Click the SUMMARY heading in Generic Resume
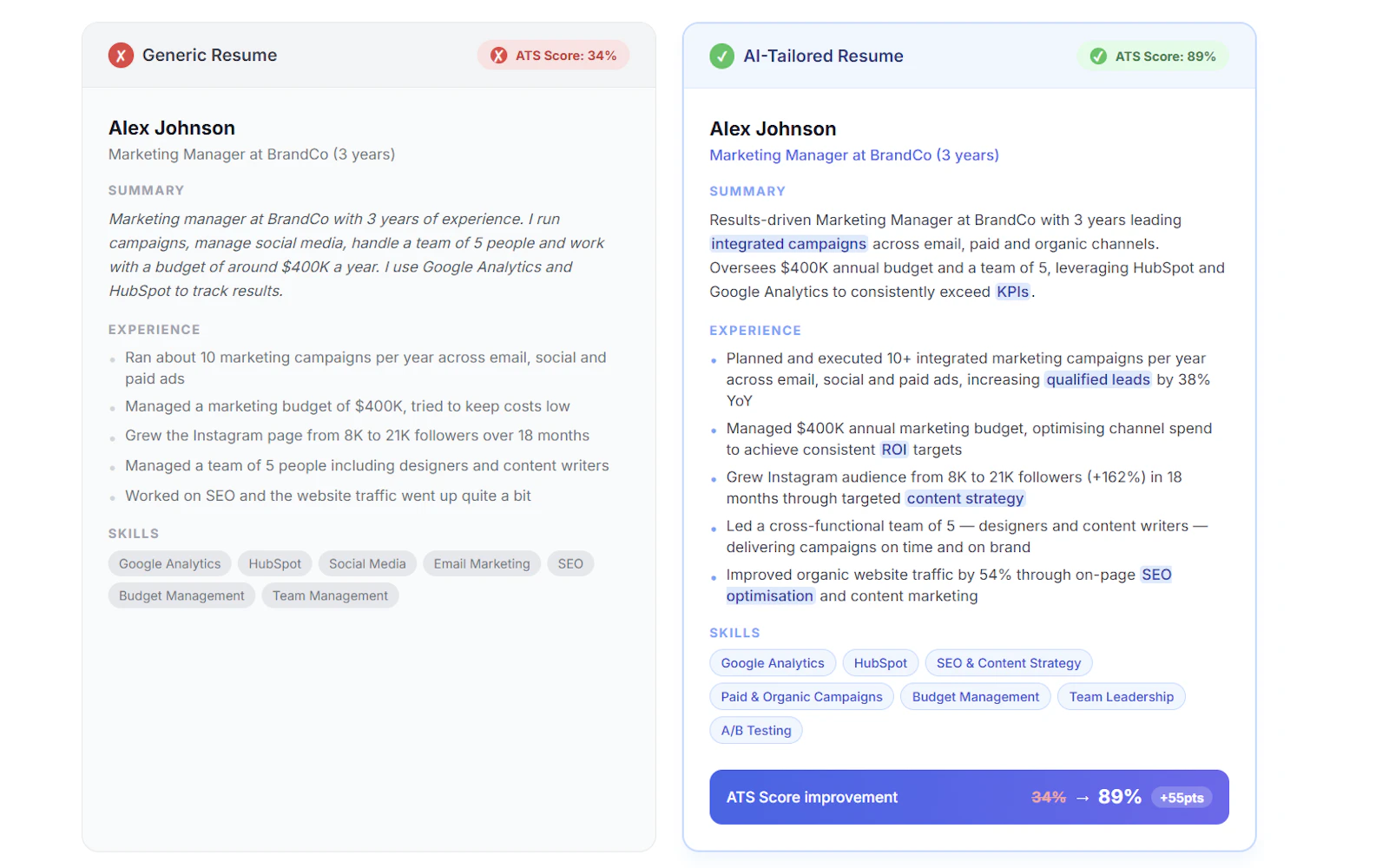The image size is (1389, 868). pyautogui.click(x=146, y=191)
